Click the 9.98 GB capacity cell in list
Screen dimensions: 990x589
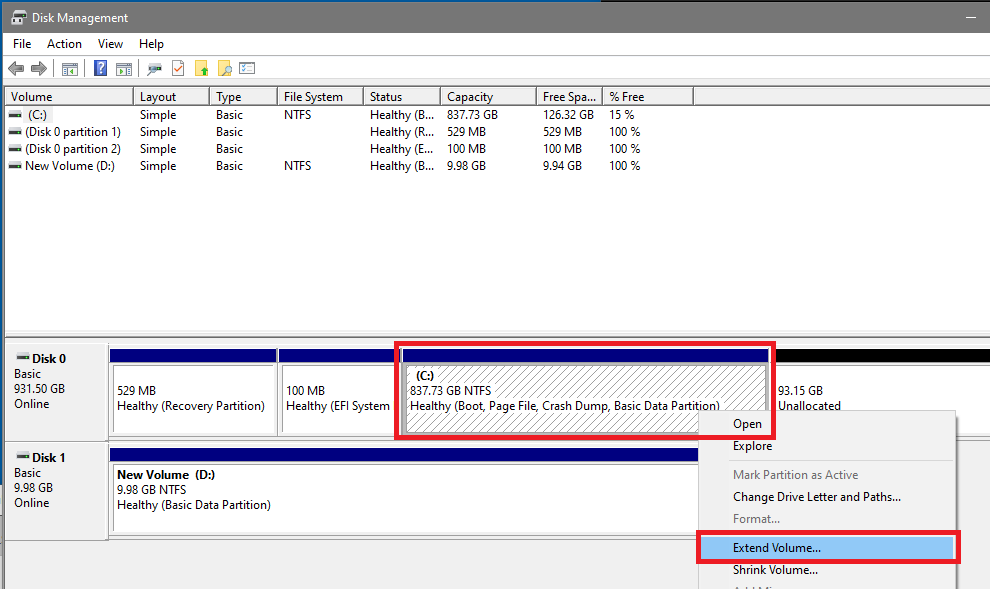tap(466, 166)
